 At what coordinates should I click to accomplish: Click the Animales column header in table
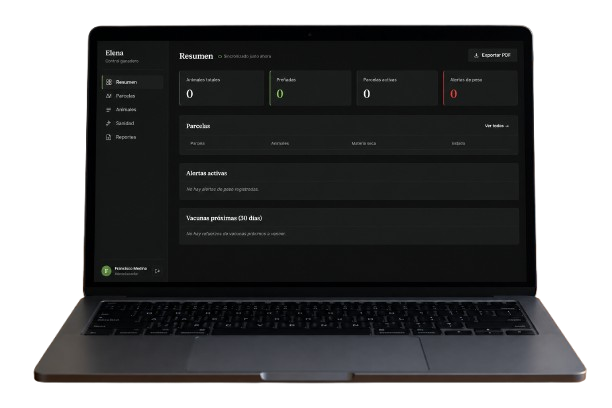(280, 143)
